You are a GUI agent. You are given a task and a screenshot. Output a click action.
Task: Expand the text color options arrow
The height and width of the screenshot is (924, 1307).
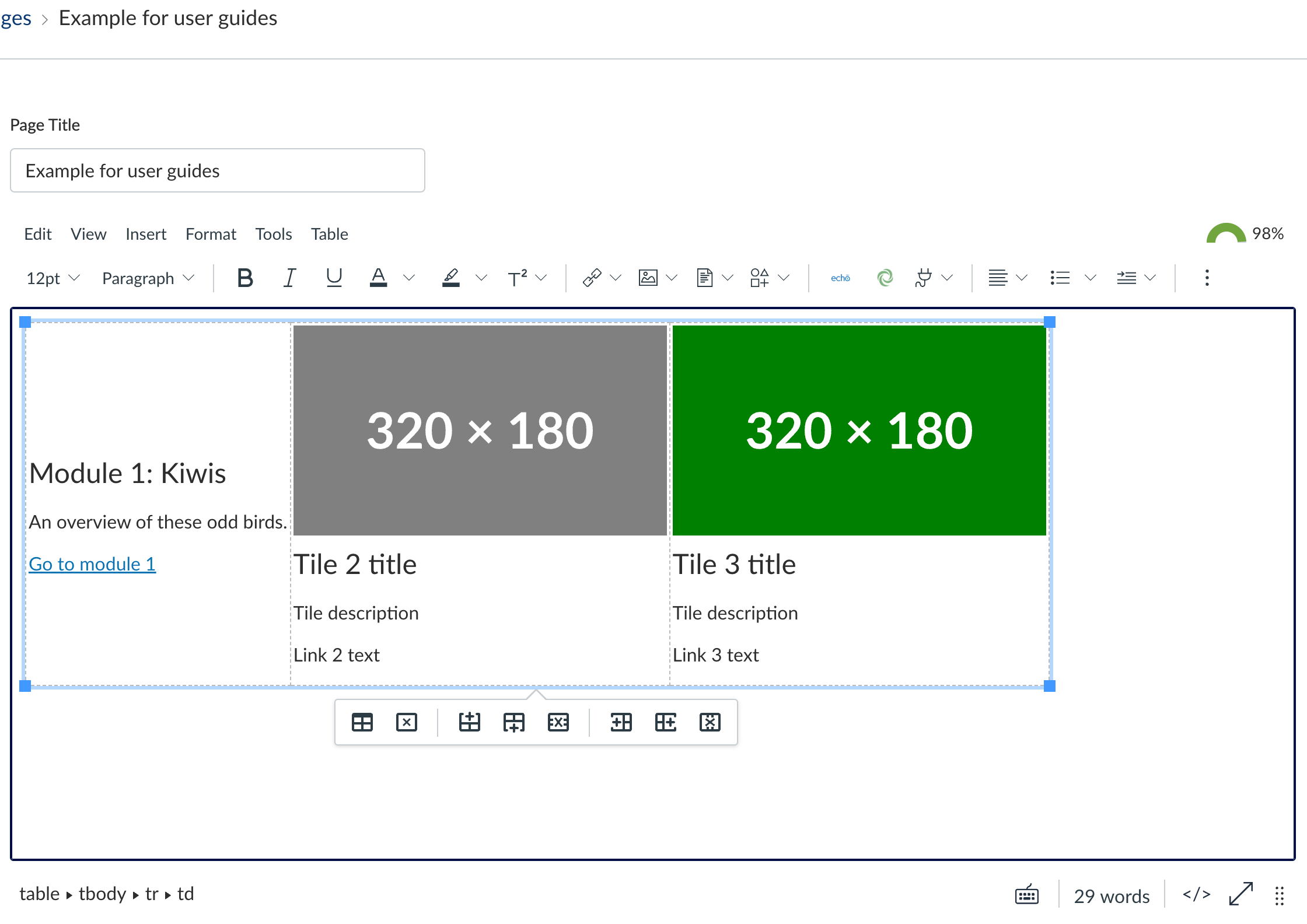[x=409, y=278]
